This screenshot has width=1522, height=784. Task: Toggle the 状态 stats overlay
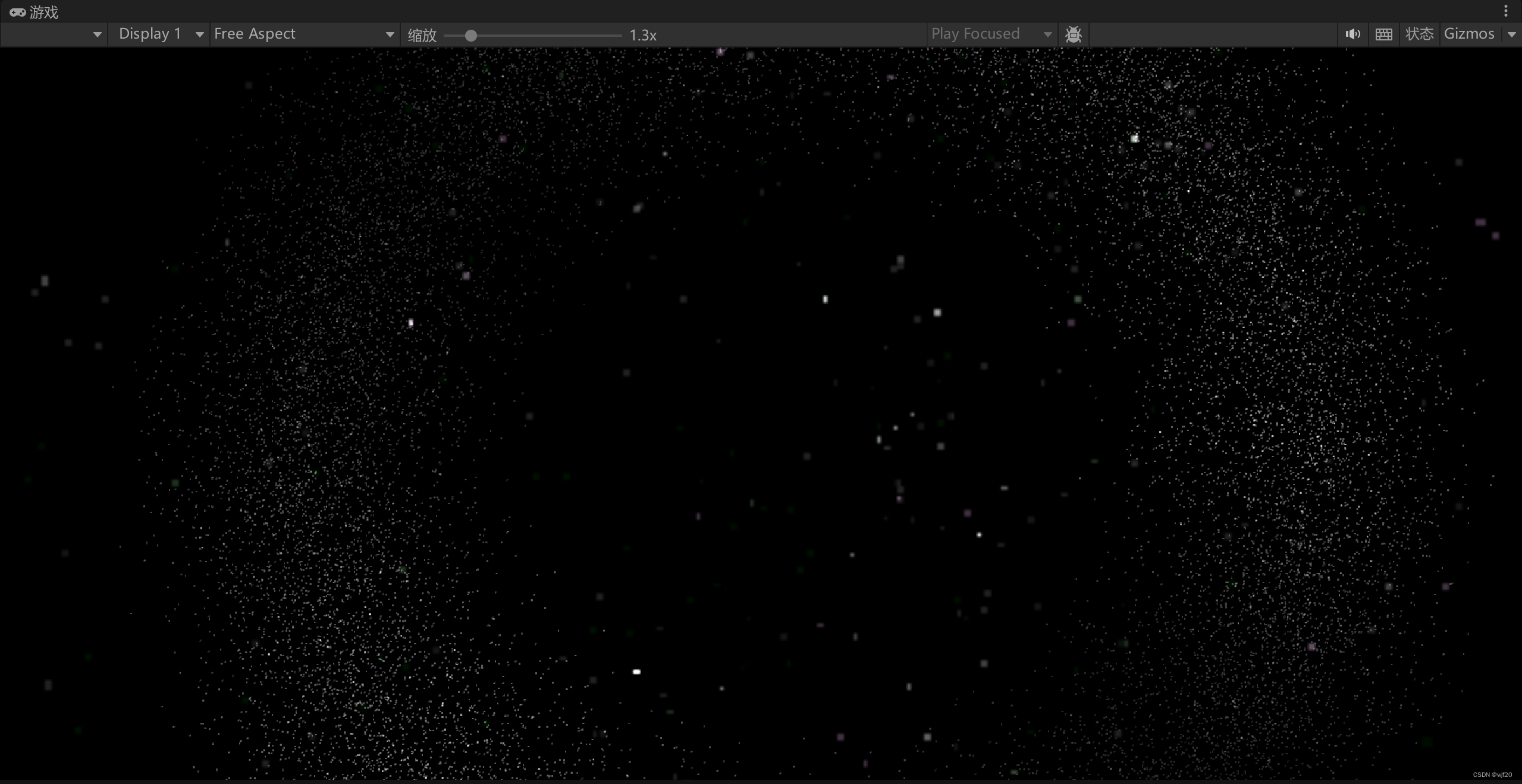pyautogui.click(x=1419, y=34)
